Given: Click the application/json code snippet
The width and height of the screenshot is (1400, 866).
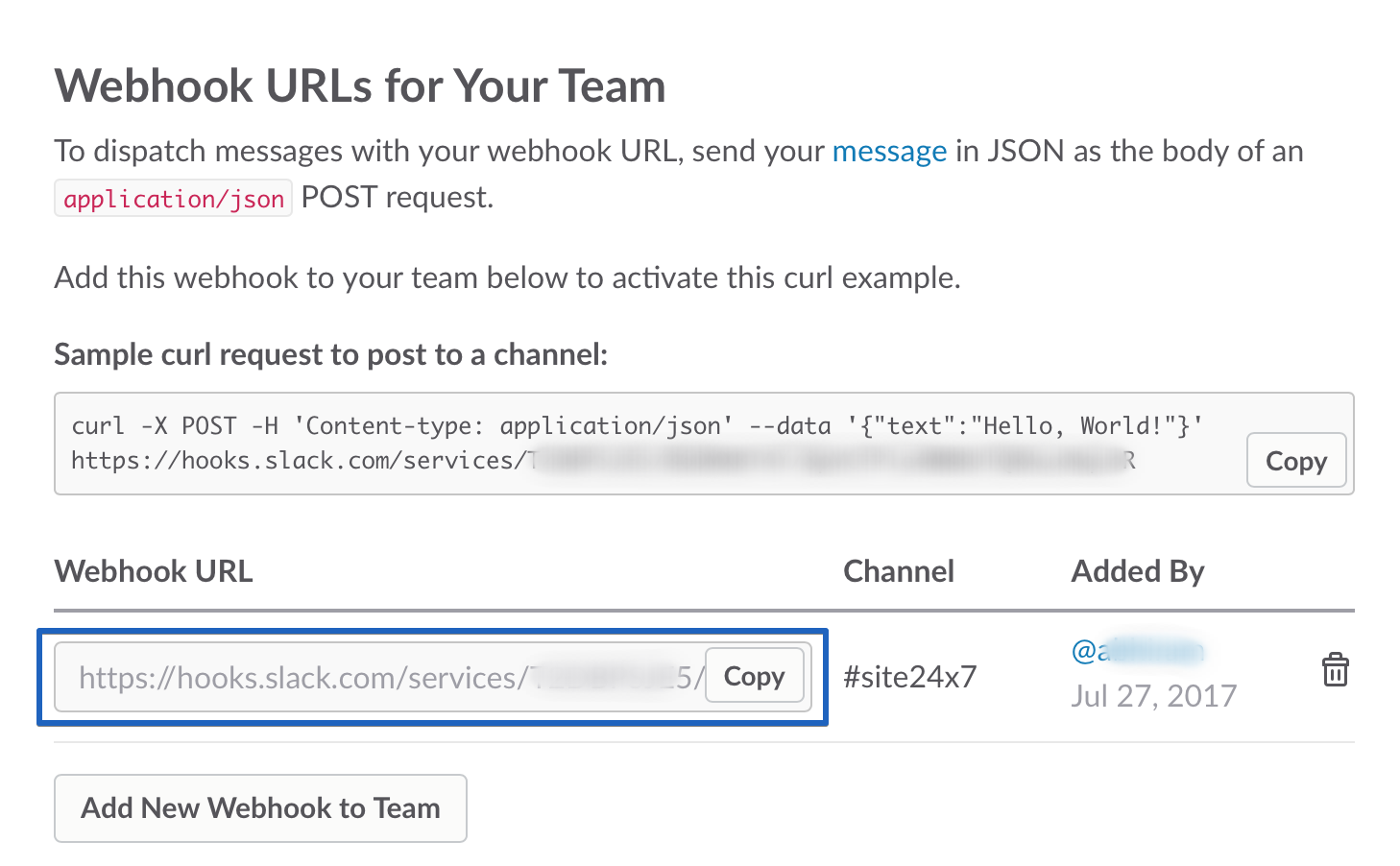Looking at the screenshot, I should point(174,199).
